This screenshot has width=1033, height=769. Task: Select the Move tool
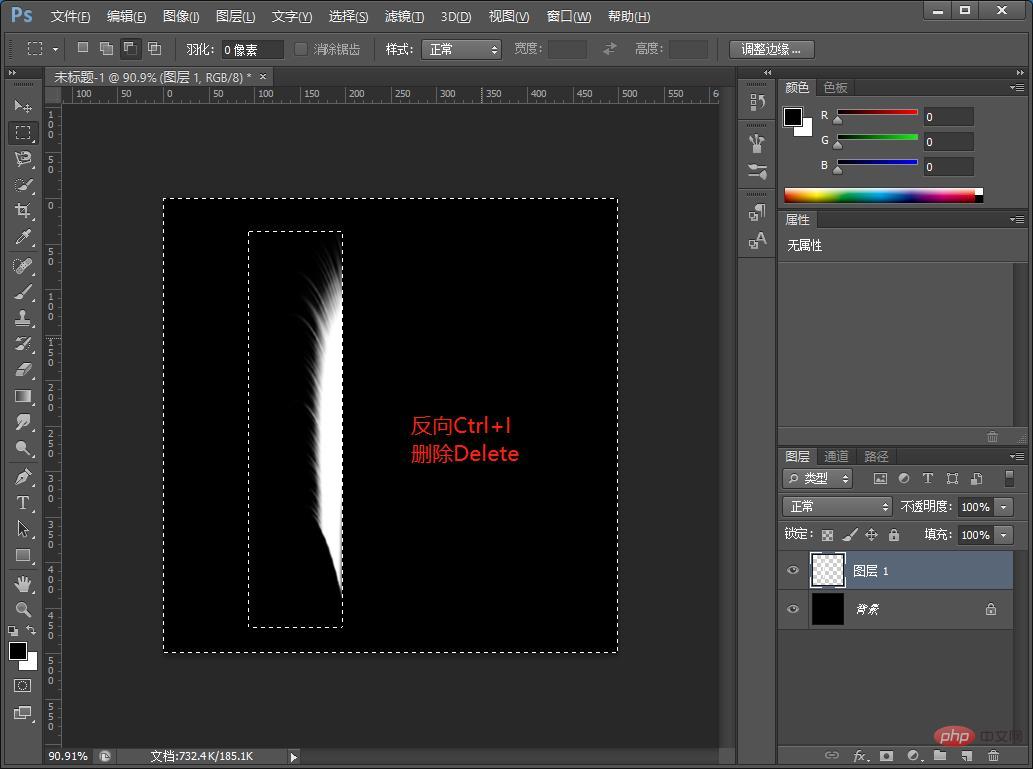23,106
